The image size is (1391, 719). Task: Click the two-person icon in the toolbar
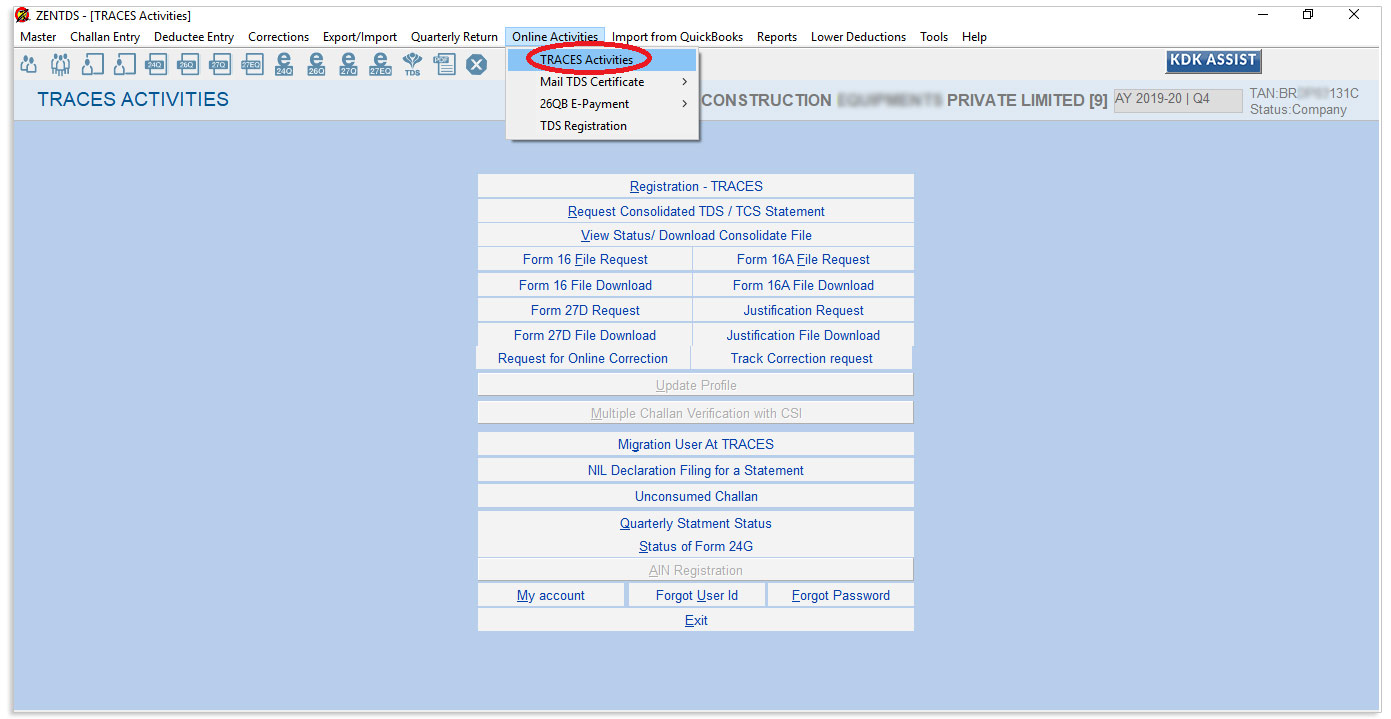tap(29, 65)
